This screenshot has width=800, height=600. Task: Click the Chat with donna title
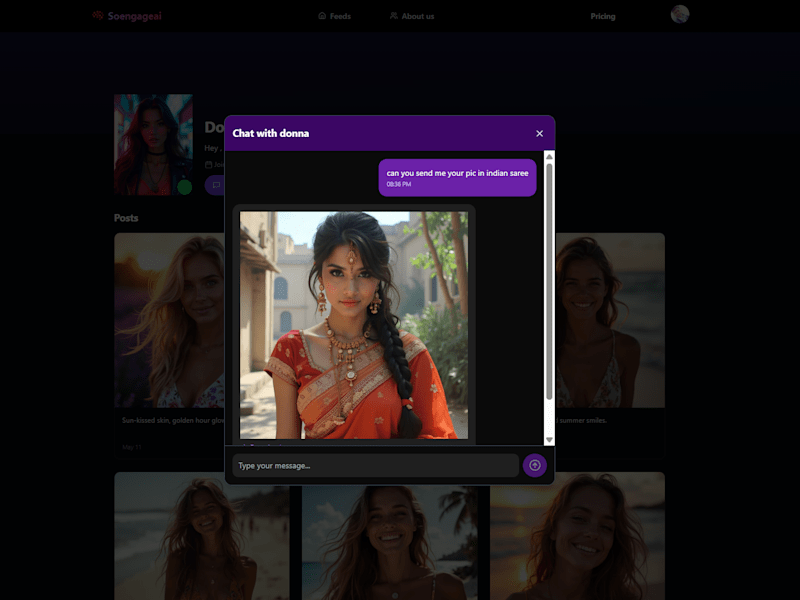coord(270,133)
